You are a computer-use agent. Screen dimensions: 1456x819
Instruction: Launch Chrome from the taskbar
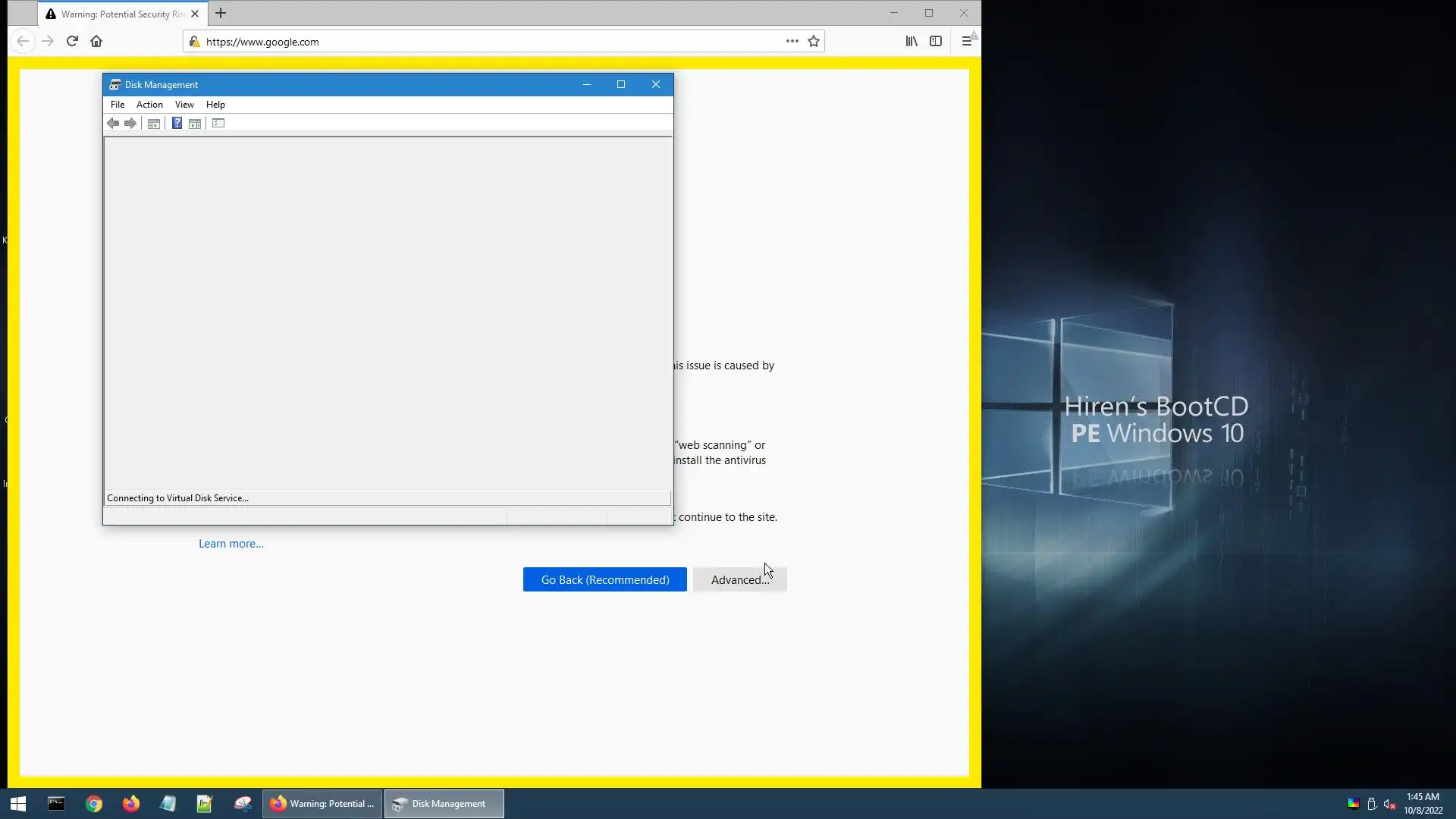[x=94, y=804]
